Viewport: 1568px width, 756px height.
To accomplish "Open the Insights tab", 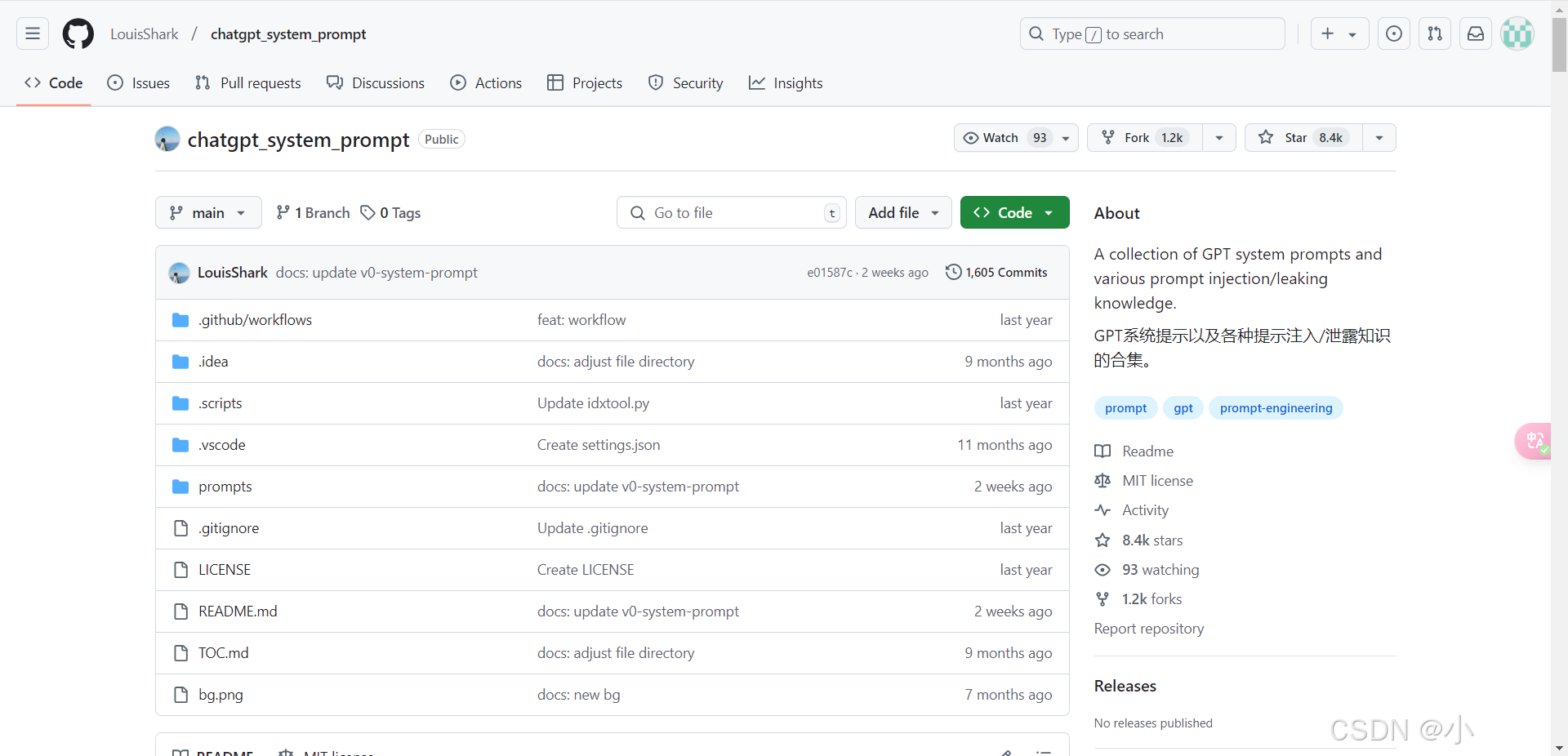I will point(786,83).
